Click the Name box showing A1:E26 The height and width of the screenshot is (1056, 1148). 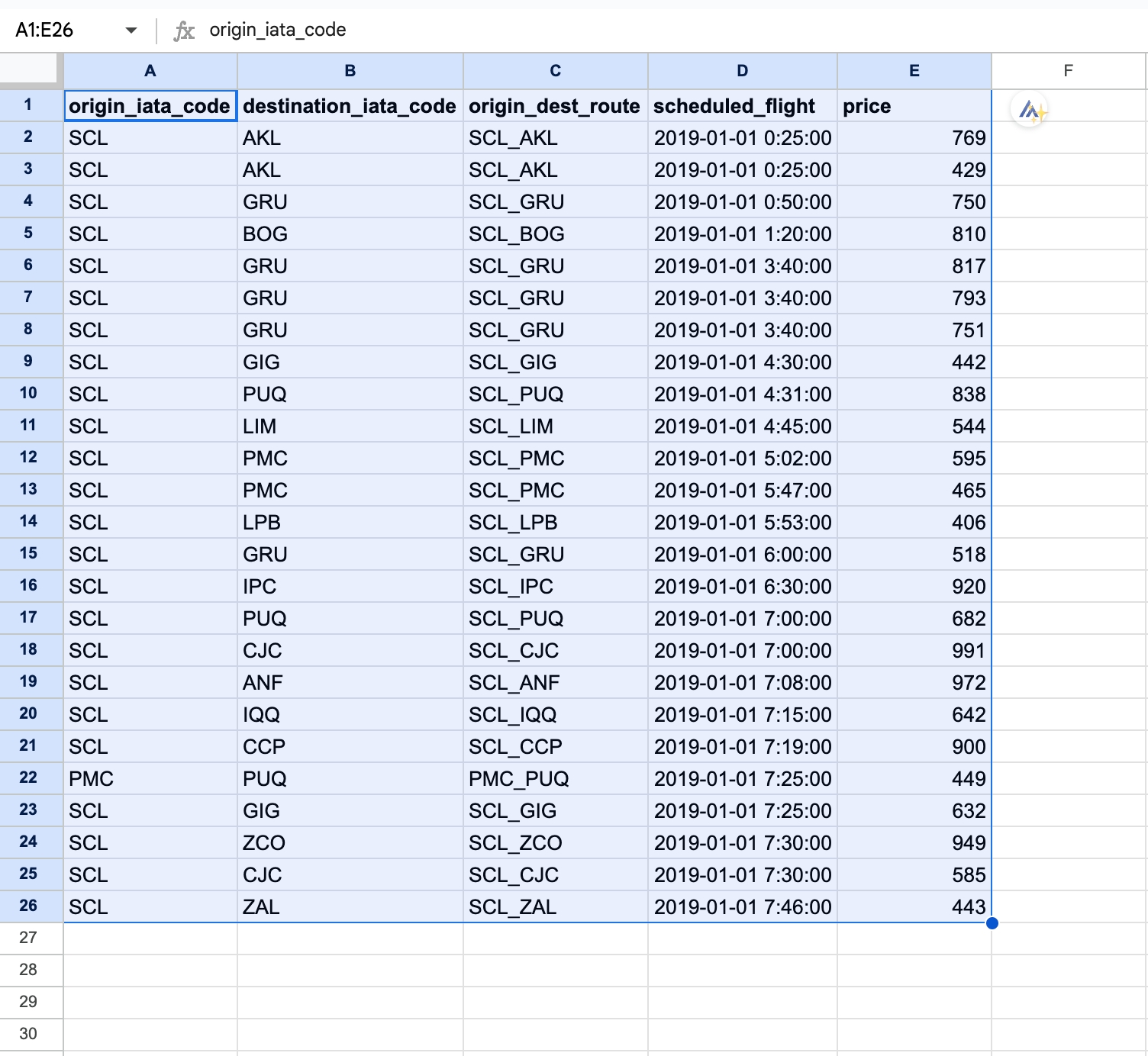click(x=61, y=31)
